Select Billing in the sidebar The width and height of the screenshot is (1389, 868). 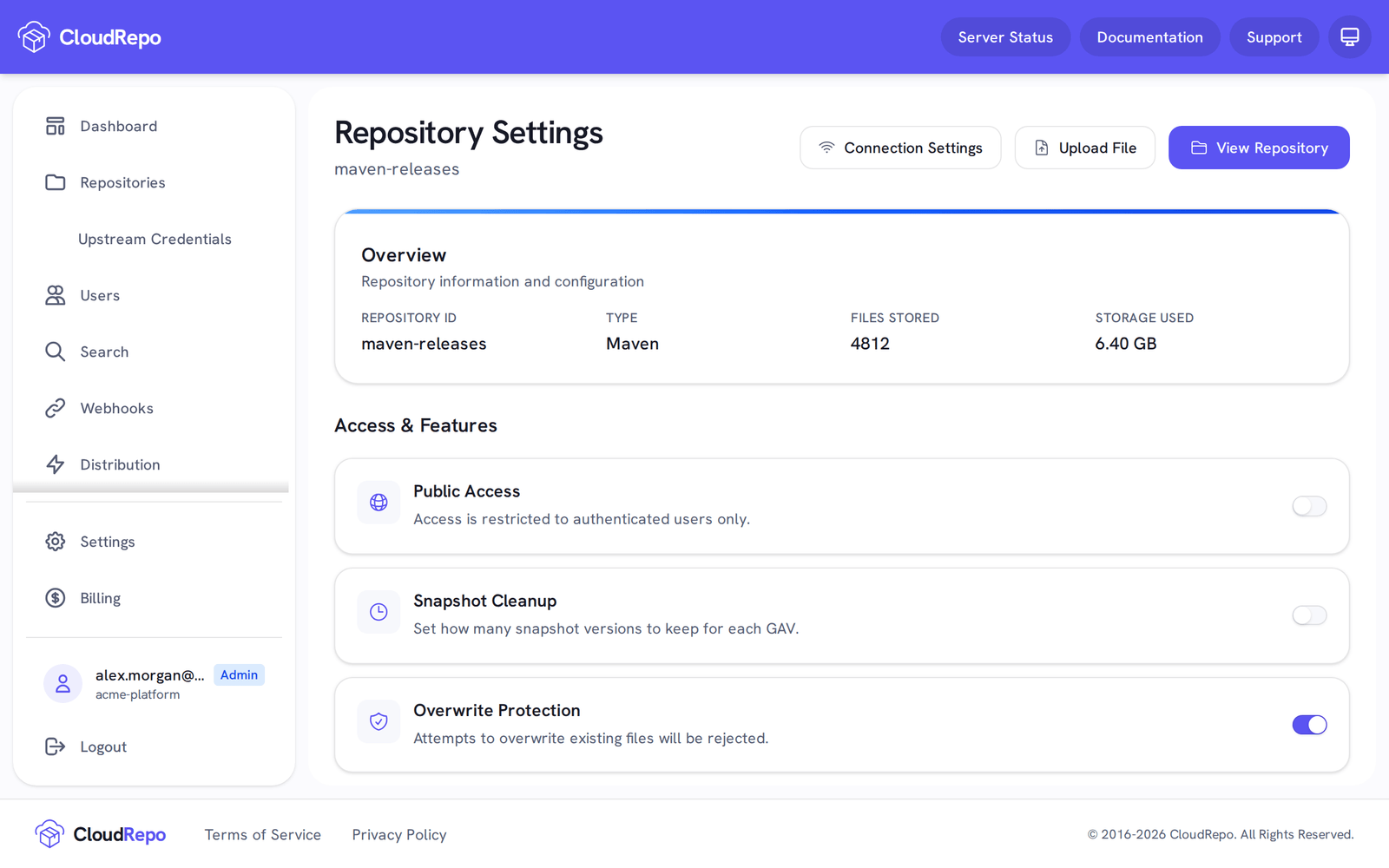point(154,598)
